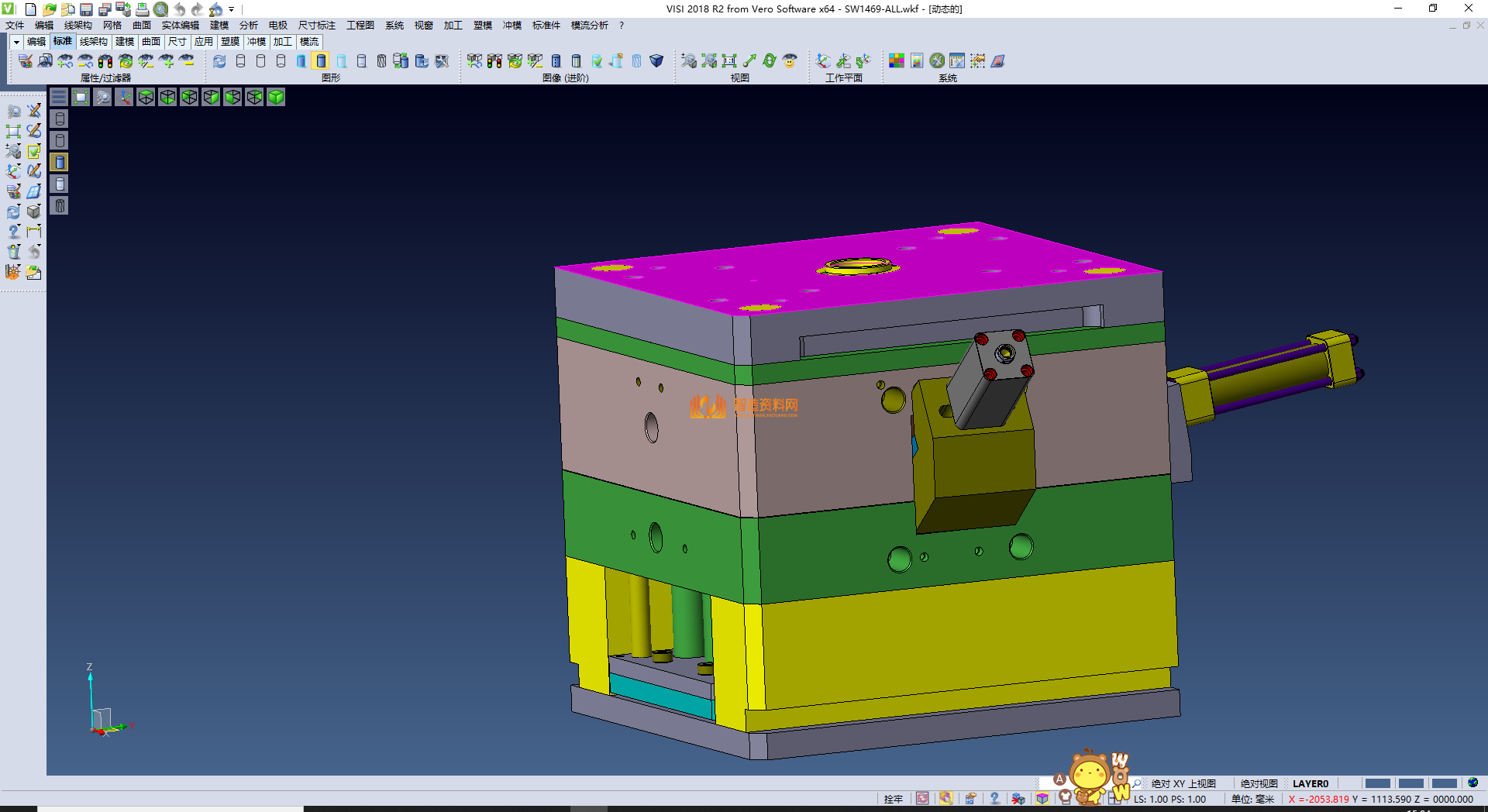The width and height of the screenshot is (1488, 812).
Task: Open file using the folder toolbar icon
Action: tap(49, 9)
